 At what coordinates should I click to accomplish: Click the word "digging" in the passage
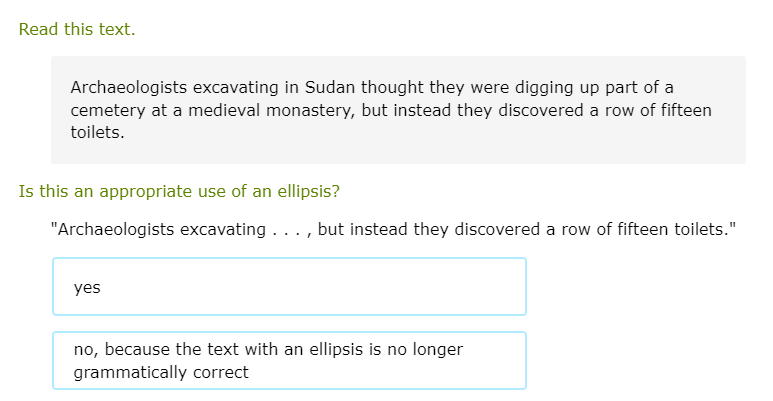(540, 87)
